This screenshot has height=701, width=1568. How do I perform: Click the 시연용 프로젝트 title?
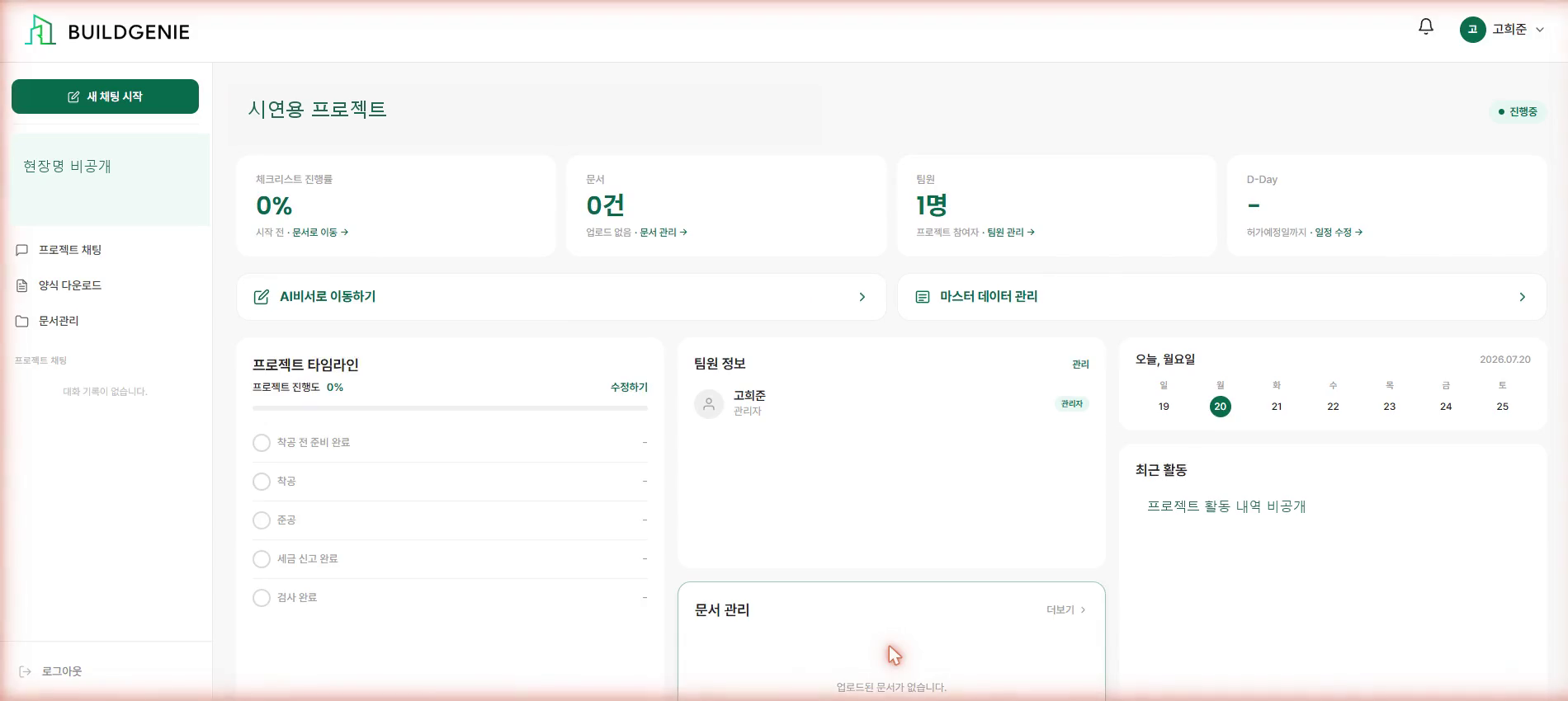[x=317, y=110]
